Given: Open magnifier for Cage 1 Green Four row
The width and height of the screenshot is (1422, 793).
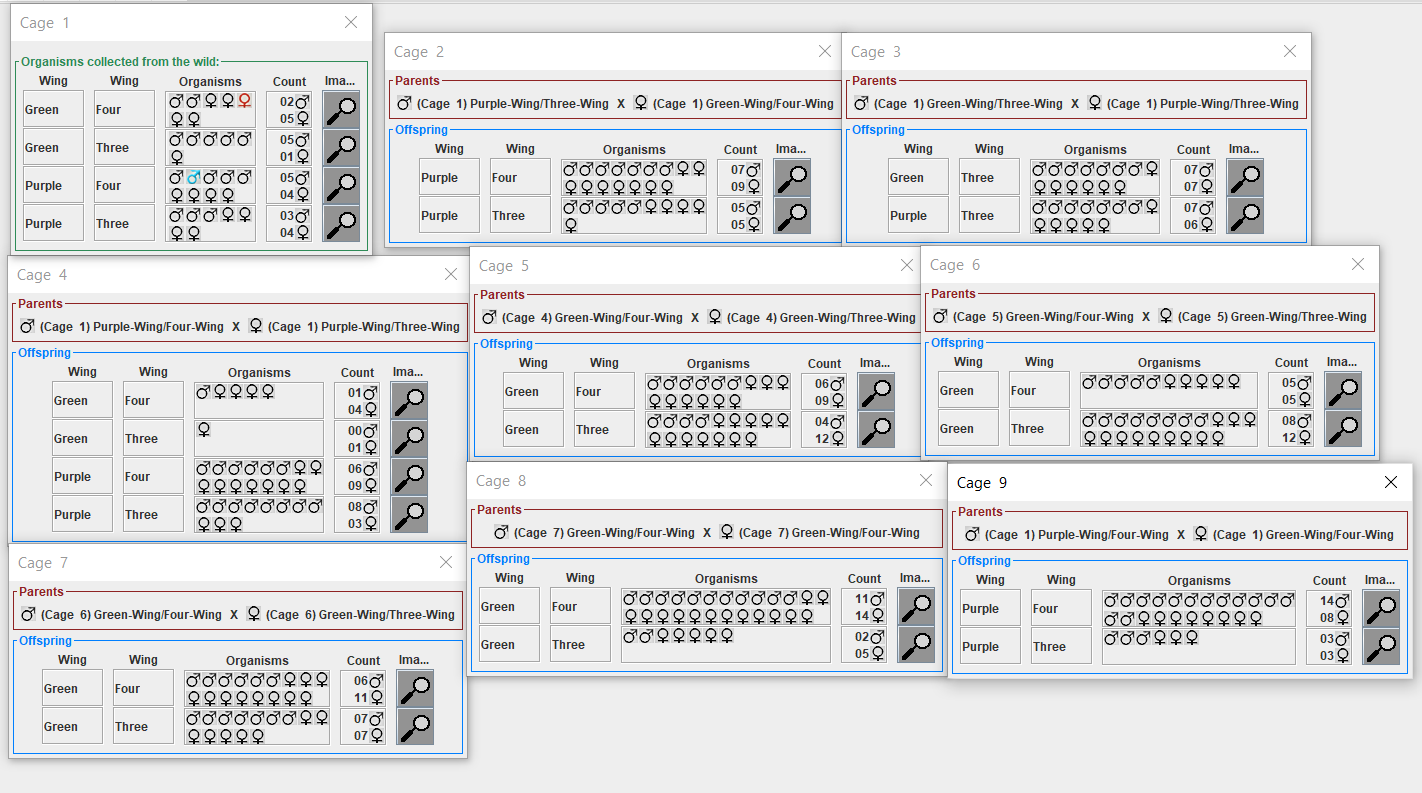Looking at the screenshot, I should click(x=341, y=109).
